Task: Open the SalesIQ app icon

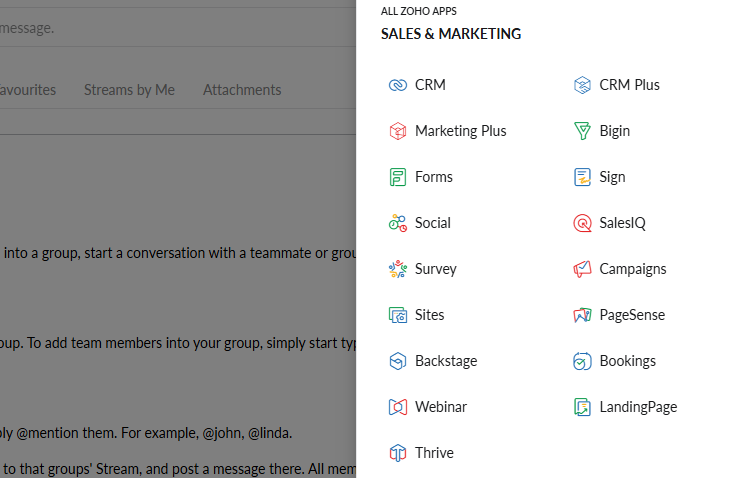Action: click(x=582, y=223)
